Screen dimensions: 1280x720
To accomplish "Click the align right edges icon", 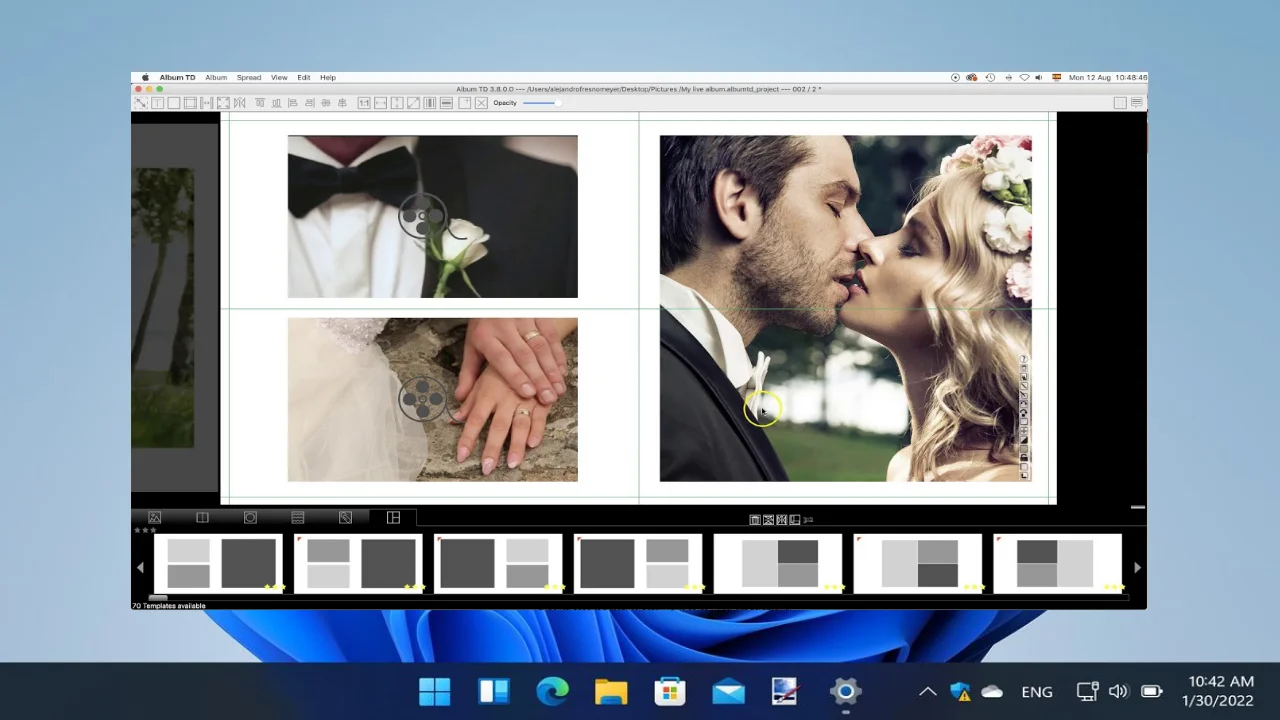I will tap(309, 103).
